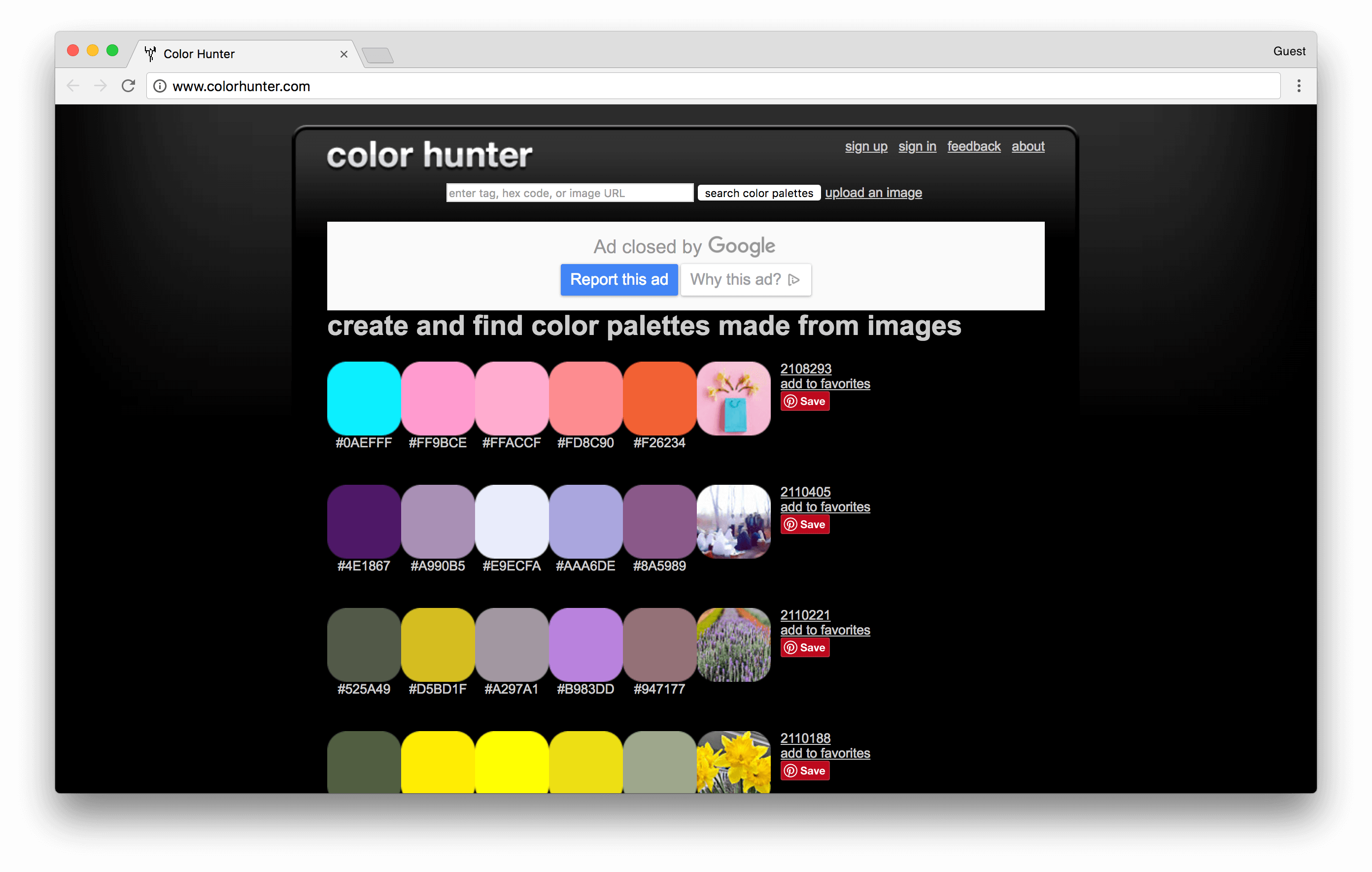The image size is (1372, 872).
Task: Click Pinterest Save for palette 2108293
Action: (804, 402)
